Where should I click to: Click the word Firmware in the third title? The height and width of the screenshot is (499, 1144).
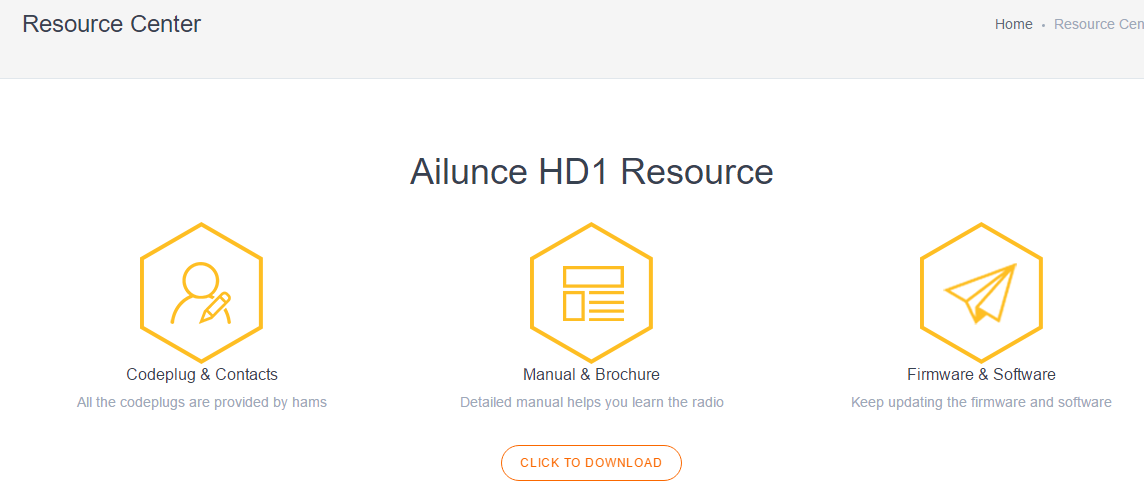coord(940,374)
